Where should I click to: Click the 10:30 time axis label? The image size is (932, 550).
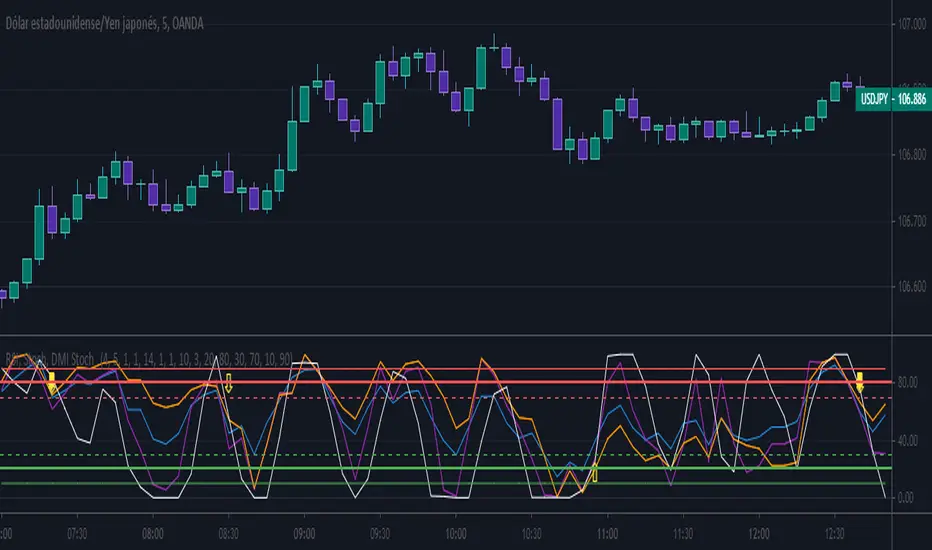531,532
